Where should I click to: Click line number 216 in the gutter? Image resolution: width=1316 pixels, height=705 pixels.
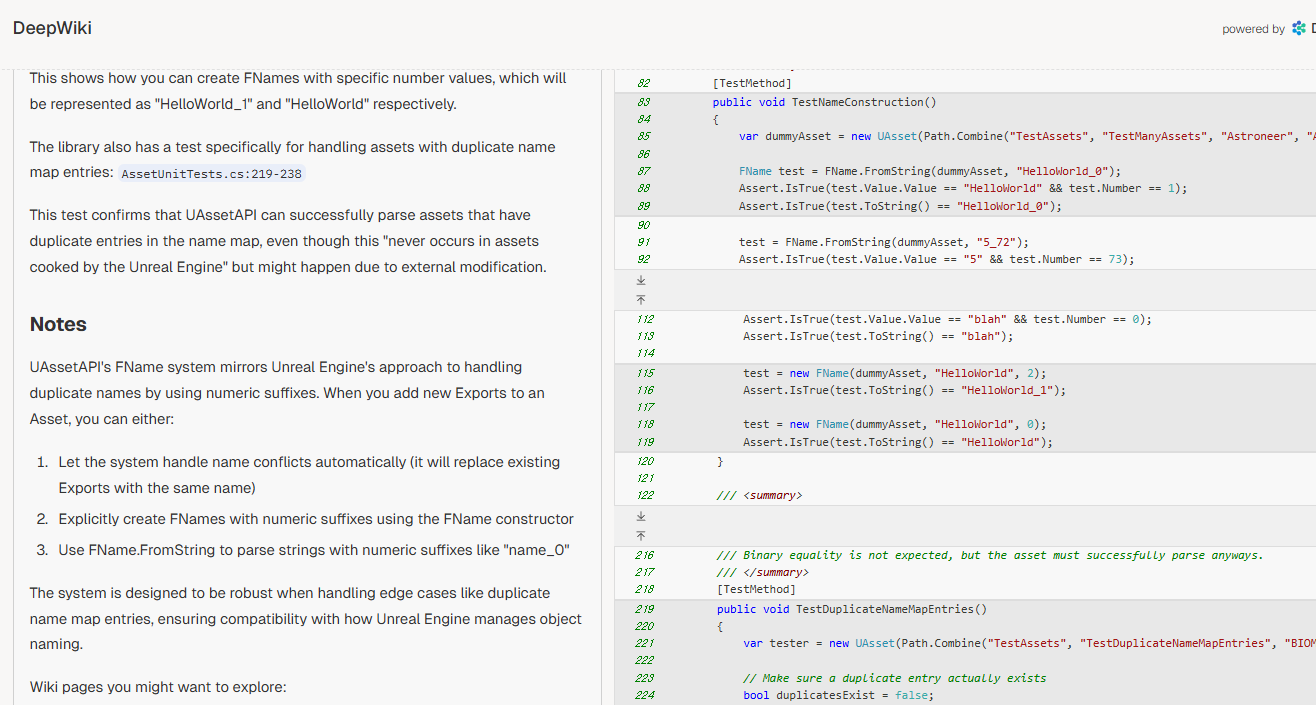click(x=643, y=555)
